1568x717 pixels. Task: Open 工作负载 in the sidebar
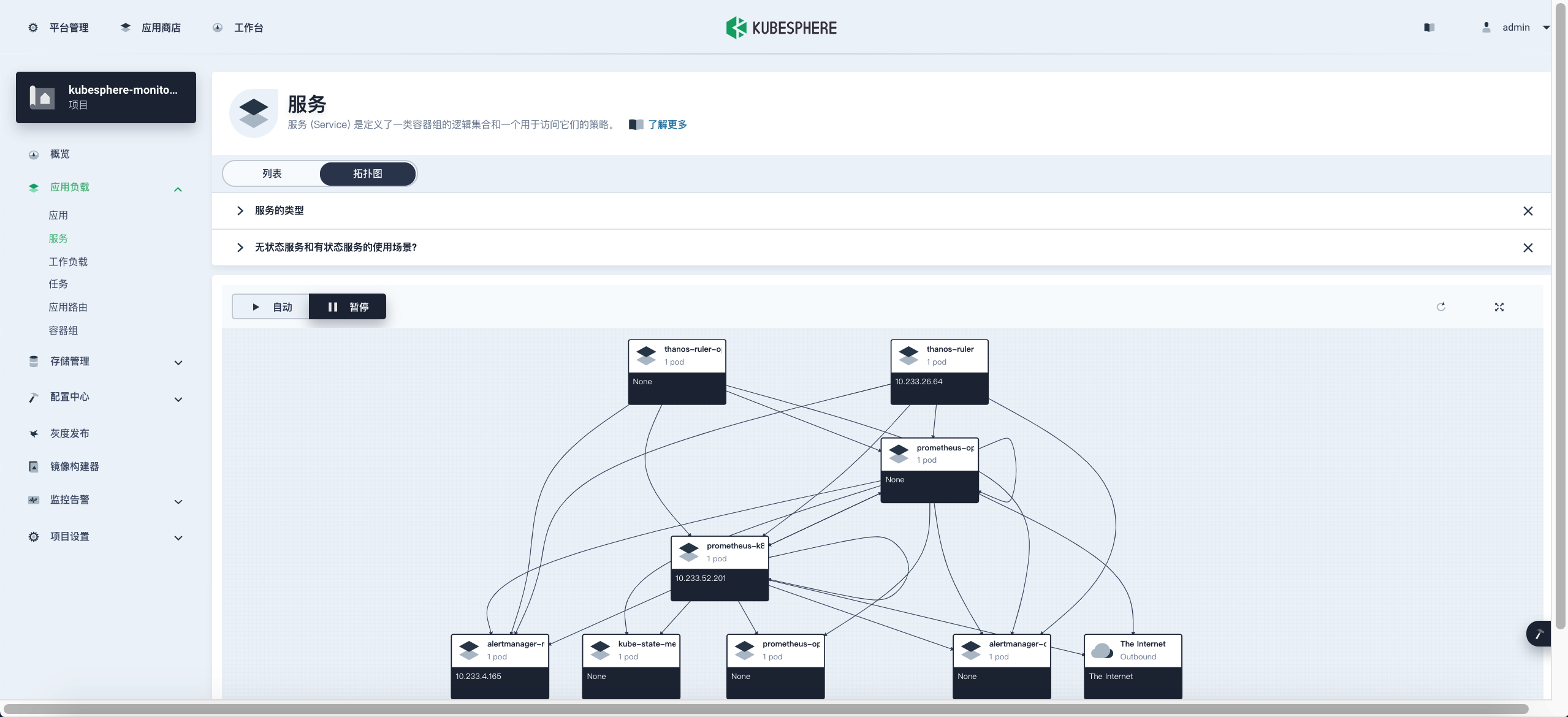[68, 262]
